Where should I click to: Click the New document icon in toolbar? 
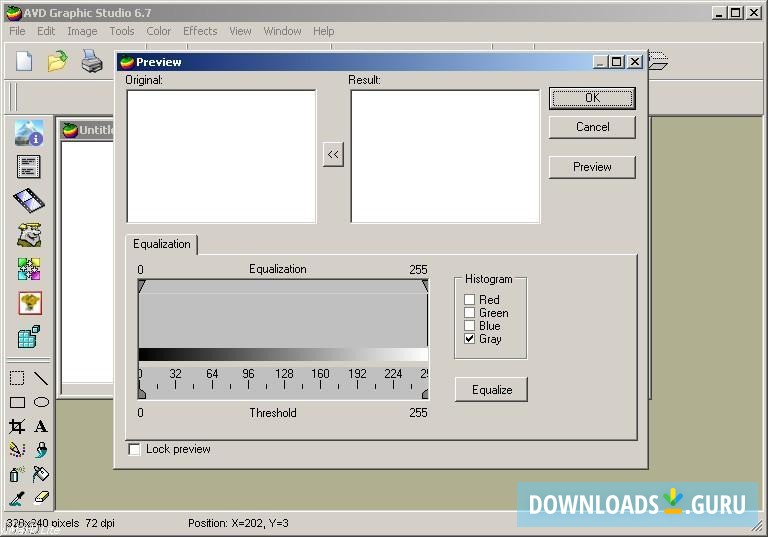tap(24, 62)
